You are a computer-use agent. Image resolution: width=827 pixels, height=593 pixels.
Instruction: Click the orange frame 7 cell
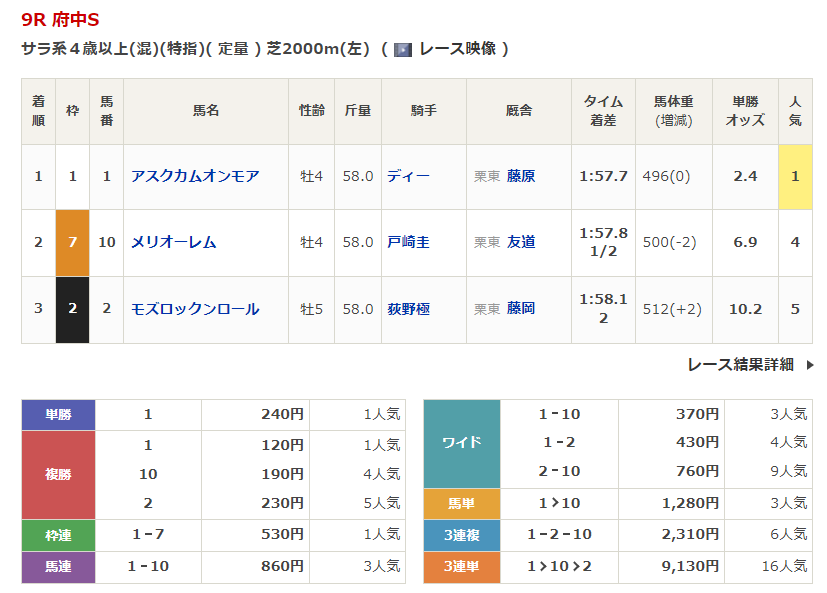click(72, 242)
